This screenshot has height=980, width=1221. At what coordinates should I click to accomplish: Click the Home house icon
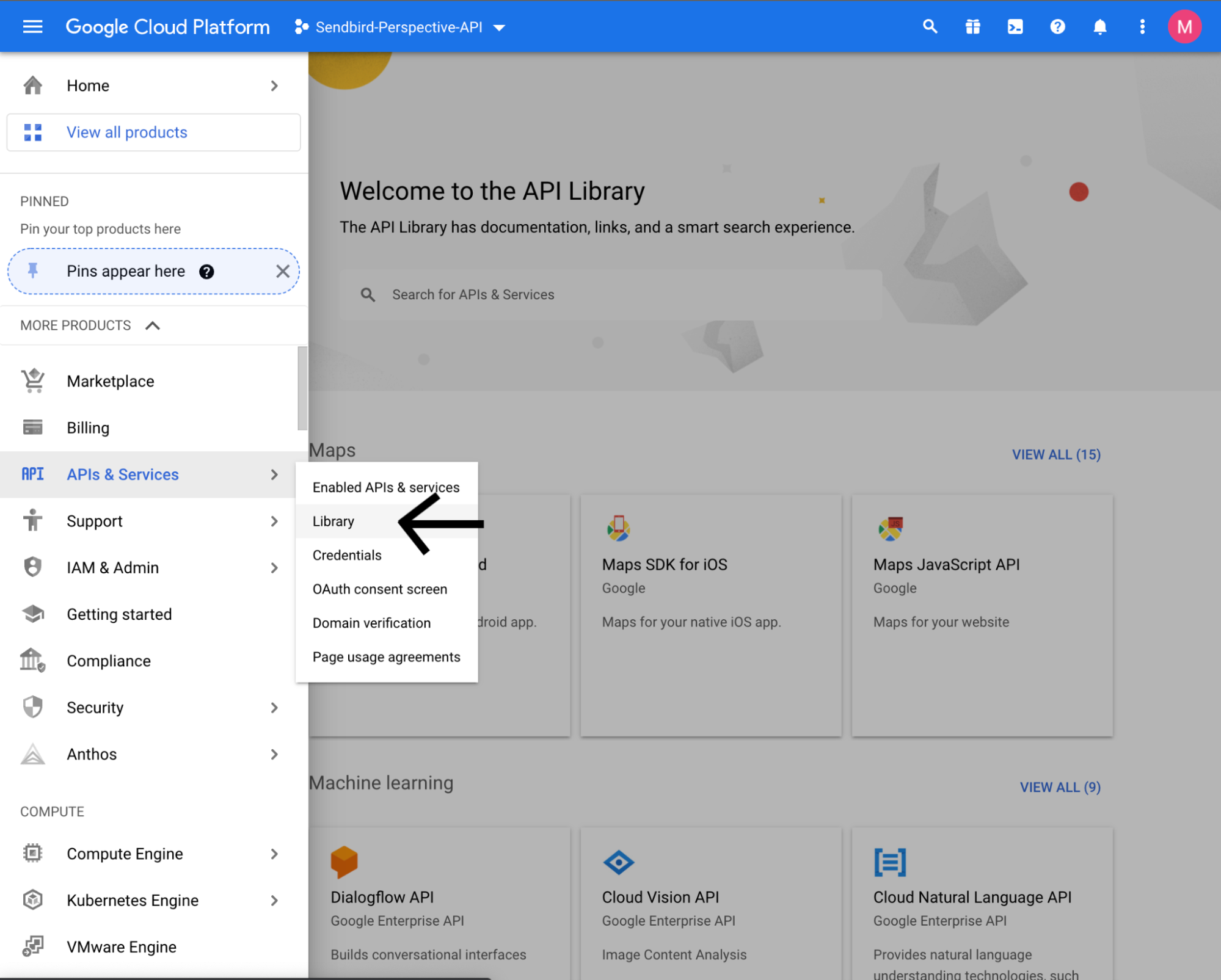point(33,85)
